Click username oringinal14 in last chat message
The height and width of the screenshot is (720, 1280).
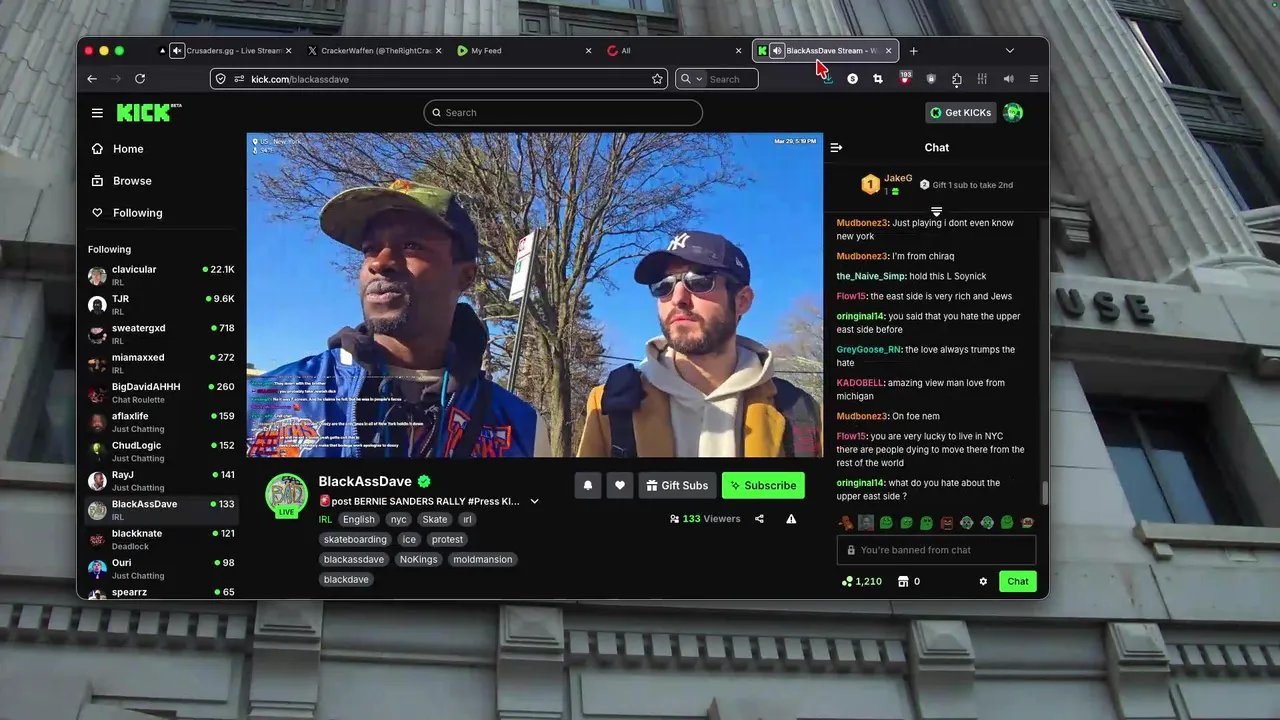point(861,483)
